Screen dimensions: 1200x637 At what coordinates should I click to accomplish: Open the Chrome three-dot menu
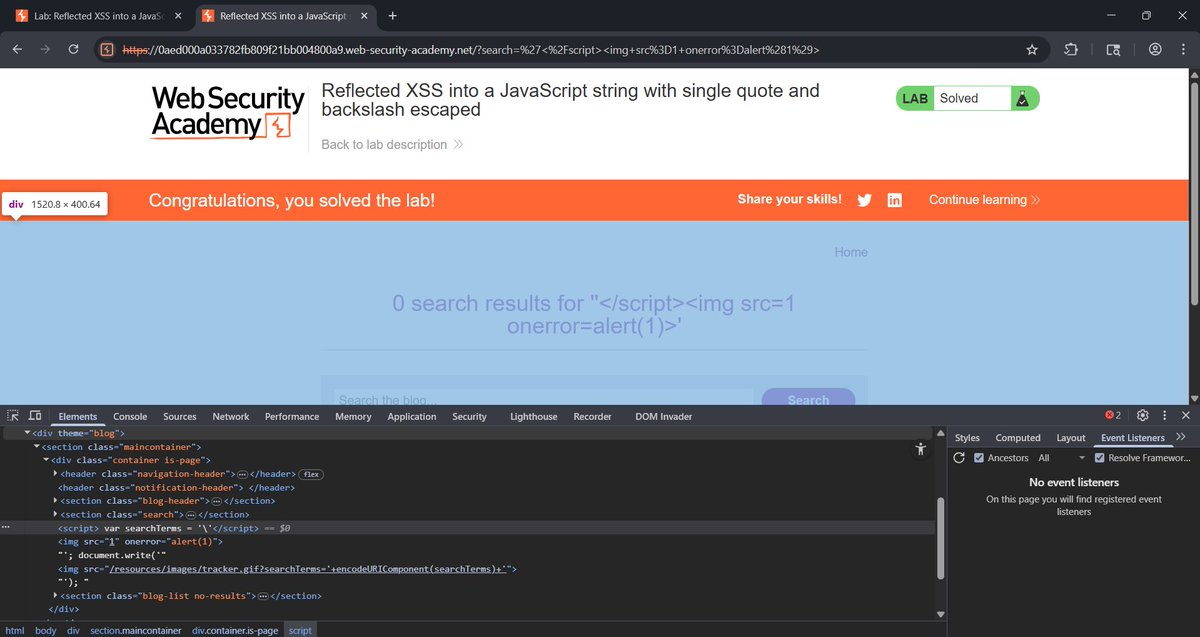pos(1183,49)
